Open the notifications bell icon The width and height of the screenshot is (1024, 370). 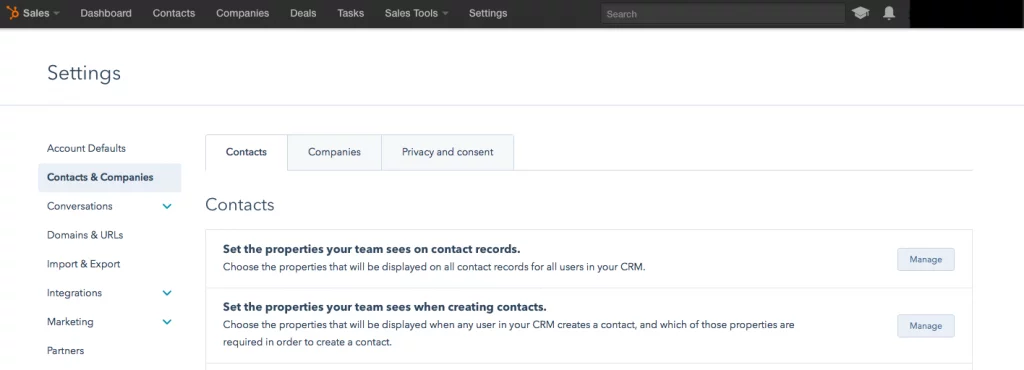(889, 13)
